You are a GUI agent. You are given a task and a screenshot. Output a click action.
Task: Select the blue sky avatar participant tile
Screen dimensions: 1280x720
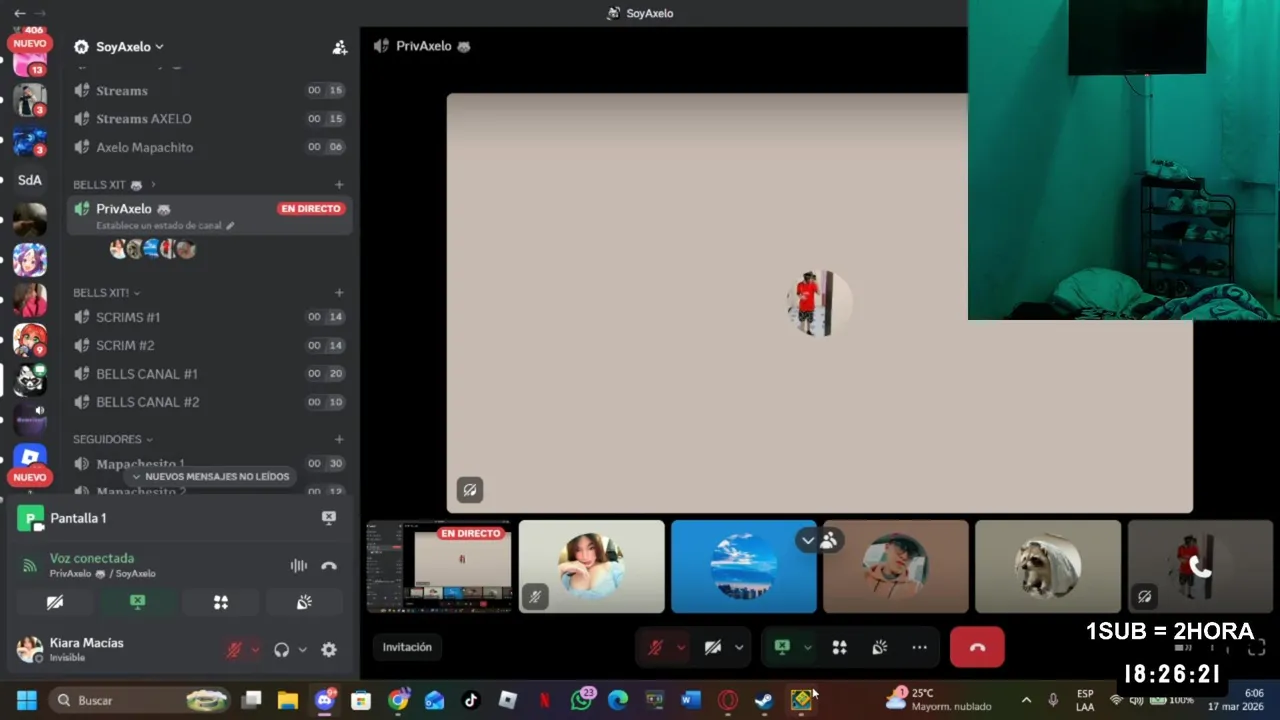743,566
